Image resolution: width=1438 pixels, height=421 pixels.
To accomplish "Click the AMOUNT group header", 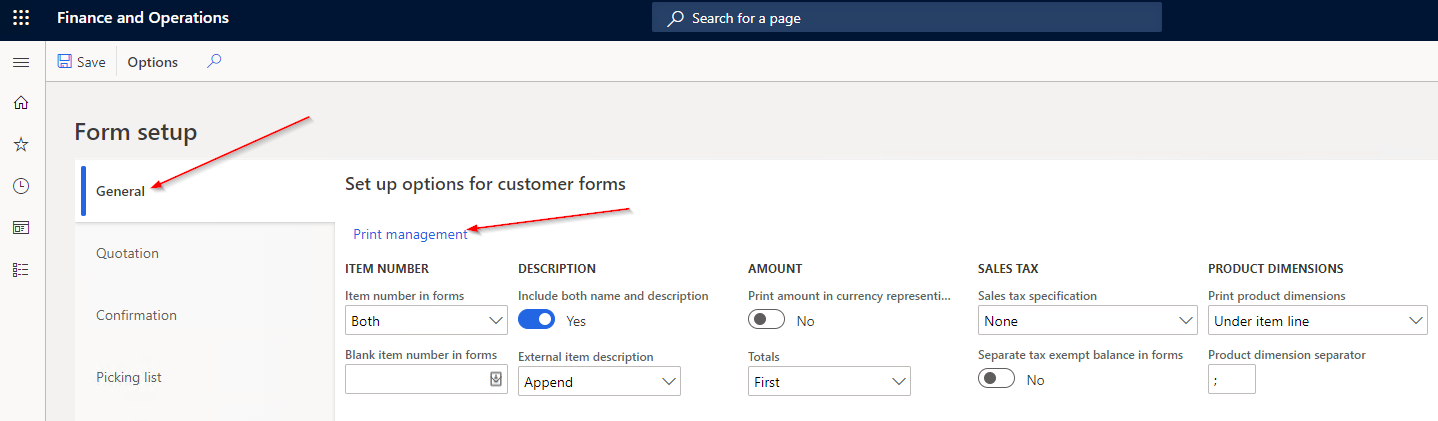I will pyautogui.click(x=775, y=269).
